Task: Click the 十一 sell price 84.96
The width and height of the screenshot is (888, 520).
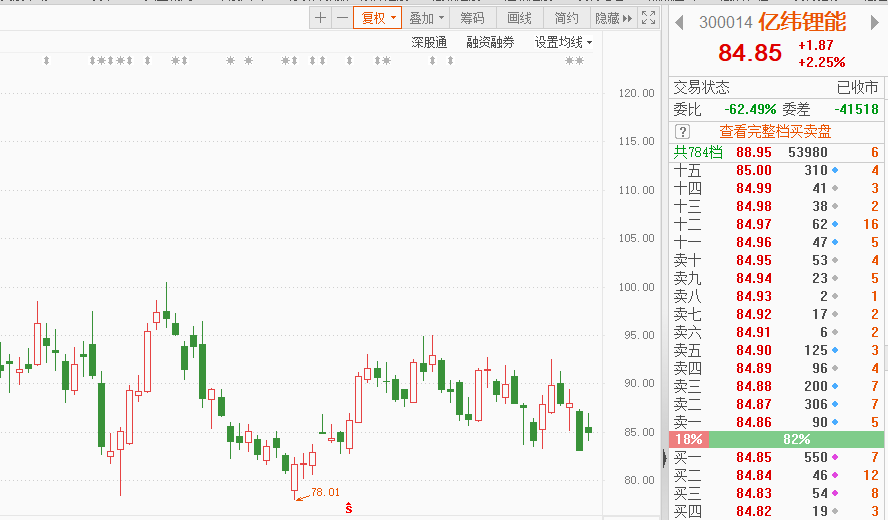Action: click(754, 242)
